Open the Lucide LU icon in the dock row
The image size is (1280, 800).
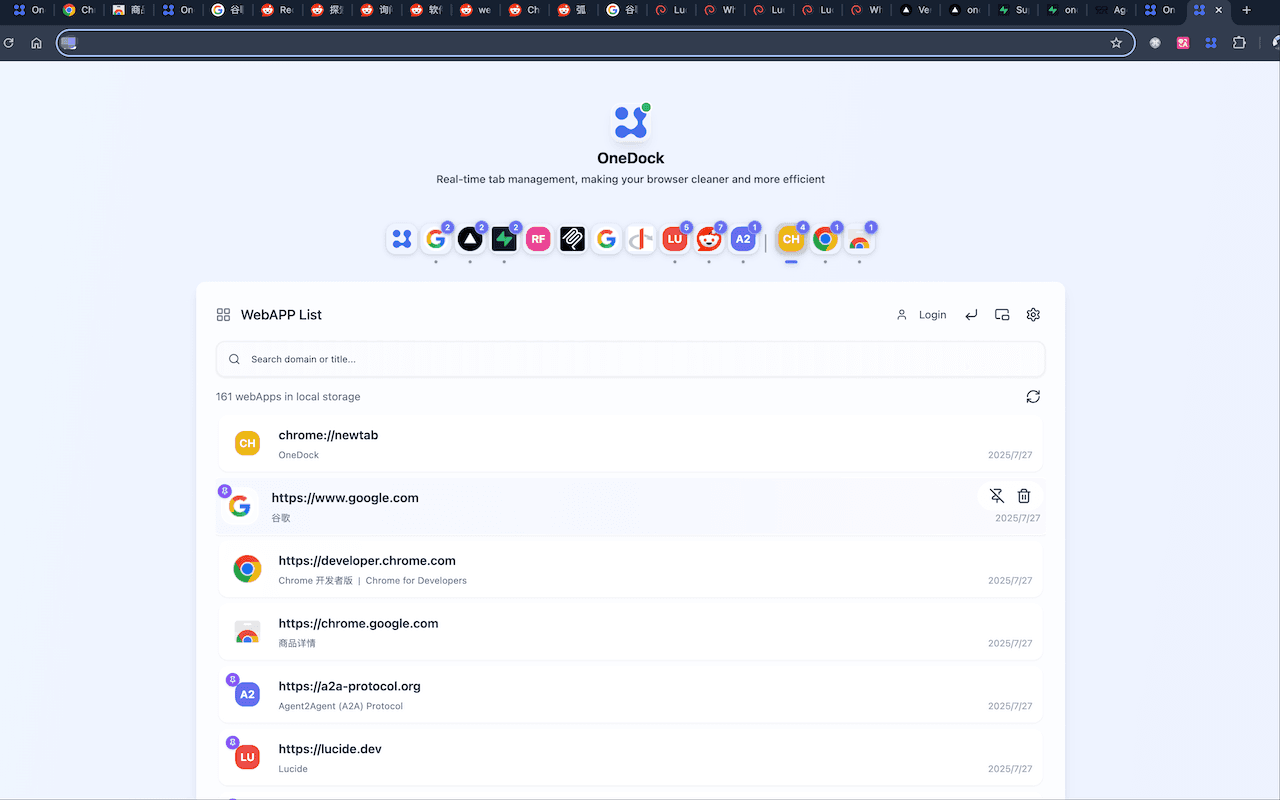coord(675,239)
